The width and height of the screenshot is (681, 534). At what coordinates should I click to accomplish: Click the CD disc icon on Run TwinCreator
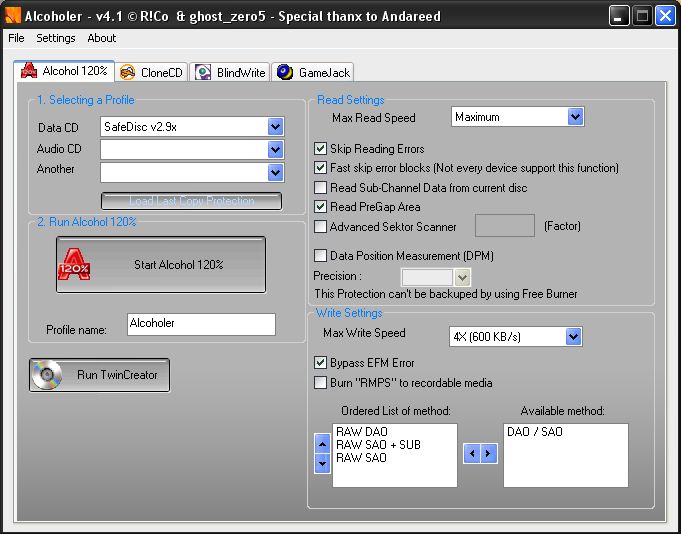[x=46, y=375]
